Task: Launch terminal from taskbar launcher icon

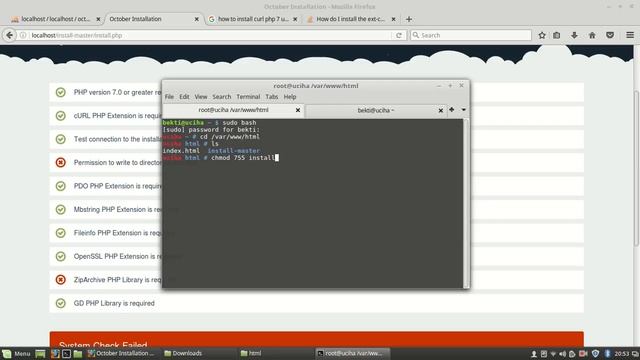Action: [x=67, y=353]
